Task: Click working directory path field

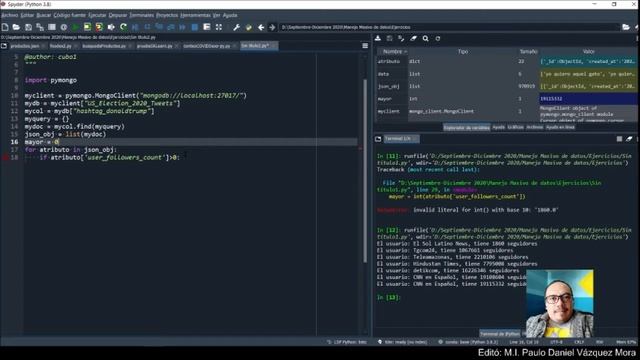Action: coord(449,27)
